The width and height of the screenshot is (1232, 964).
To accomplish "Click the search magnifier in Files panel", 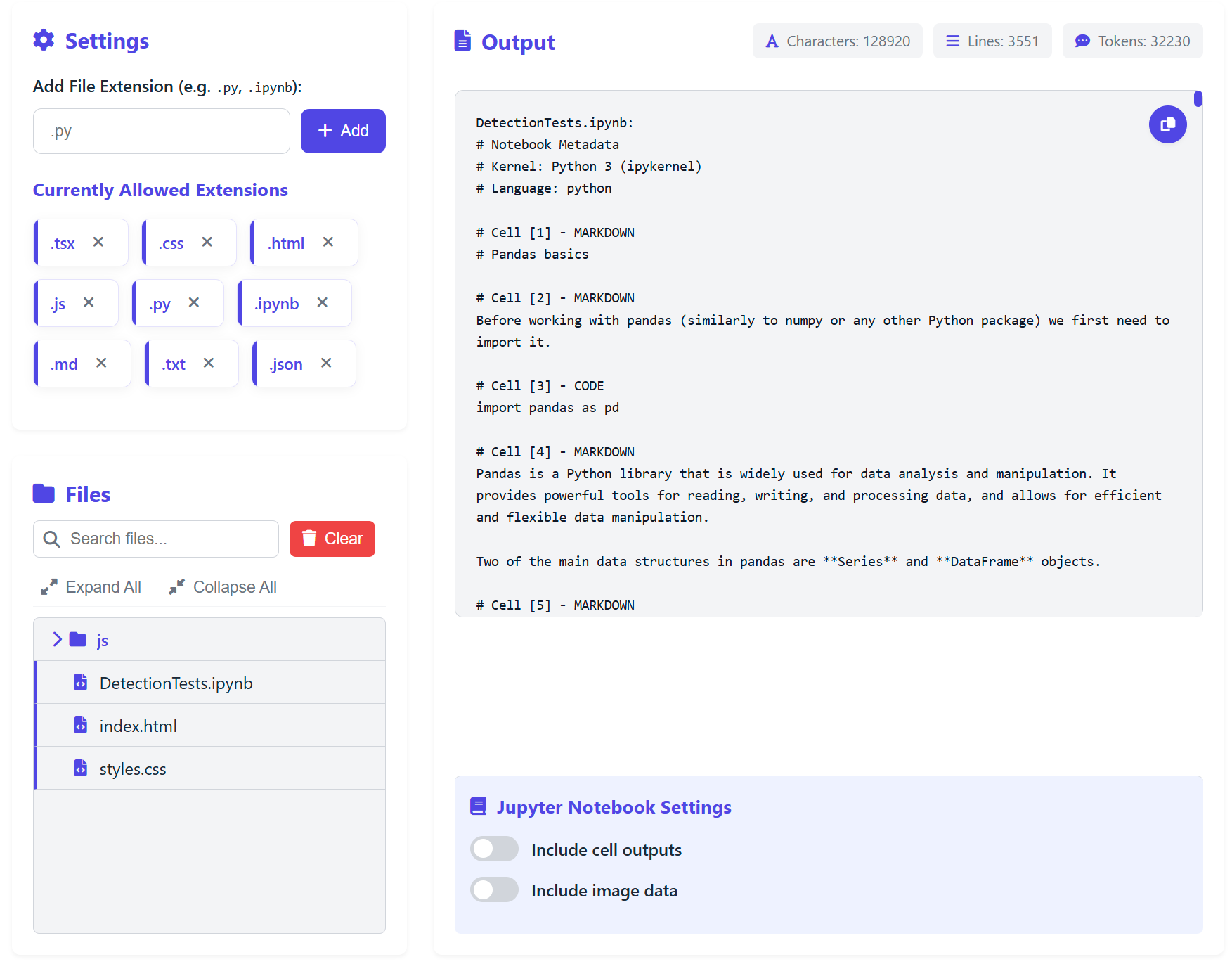I will [x=51, y=539].
